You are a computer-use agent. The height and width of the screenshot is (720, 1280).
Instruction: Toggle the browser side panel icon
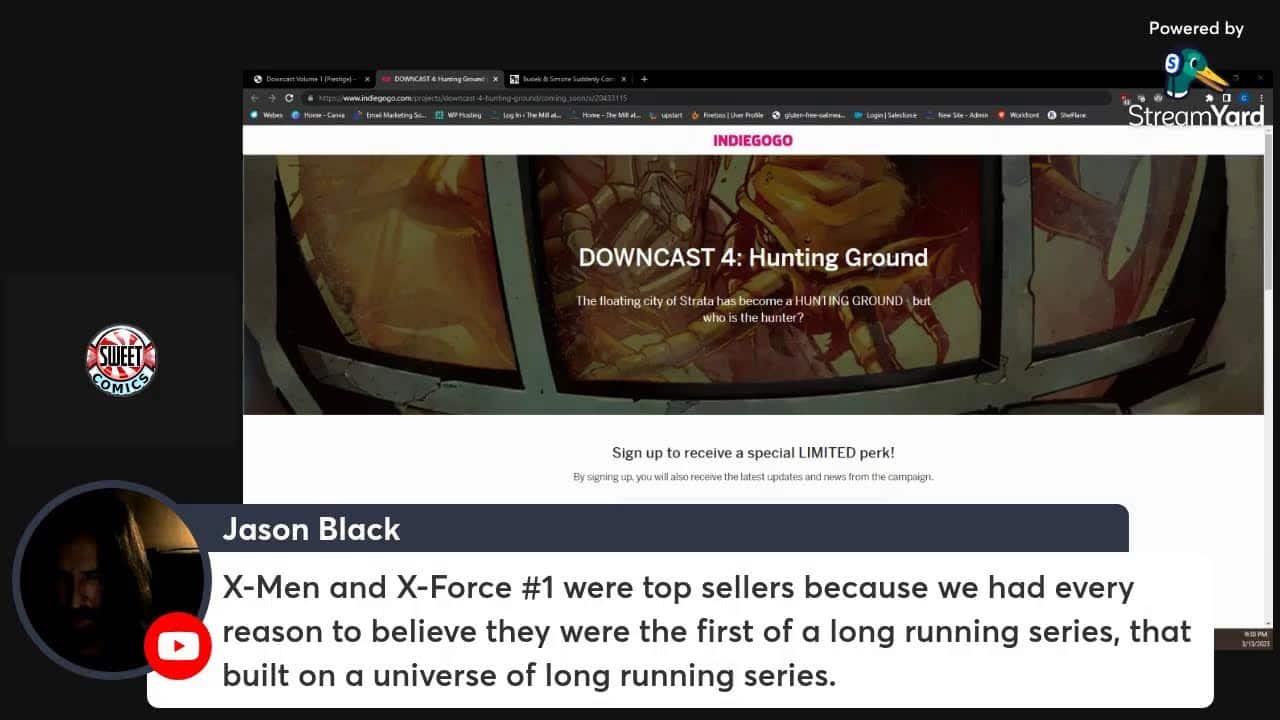pos(1227,98)
